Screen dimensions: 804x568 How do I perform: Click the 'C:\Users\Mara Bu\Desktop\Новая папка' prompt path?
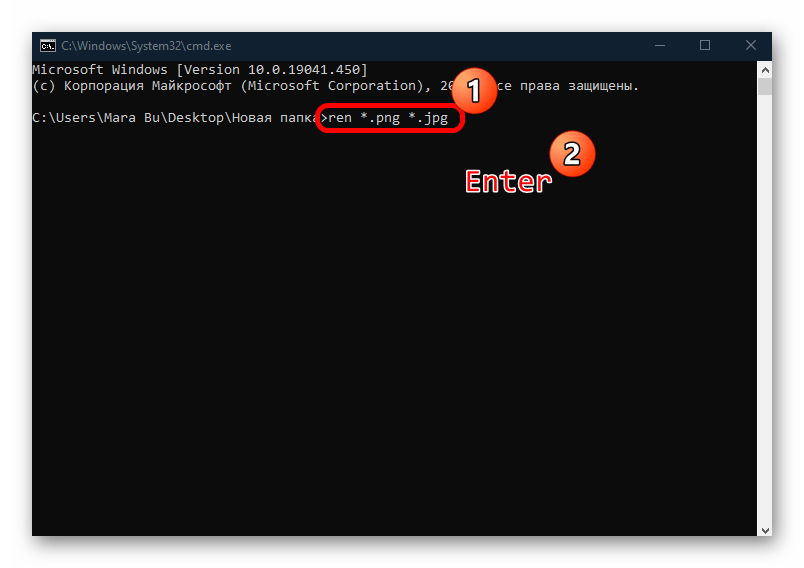[176, 118]
